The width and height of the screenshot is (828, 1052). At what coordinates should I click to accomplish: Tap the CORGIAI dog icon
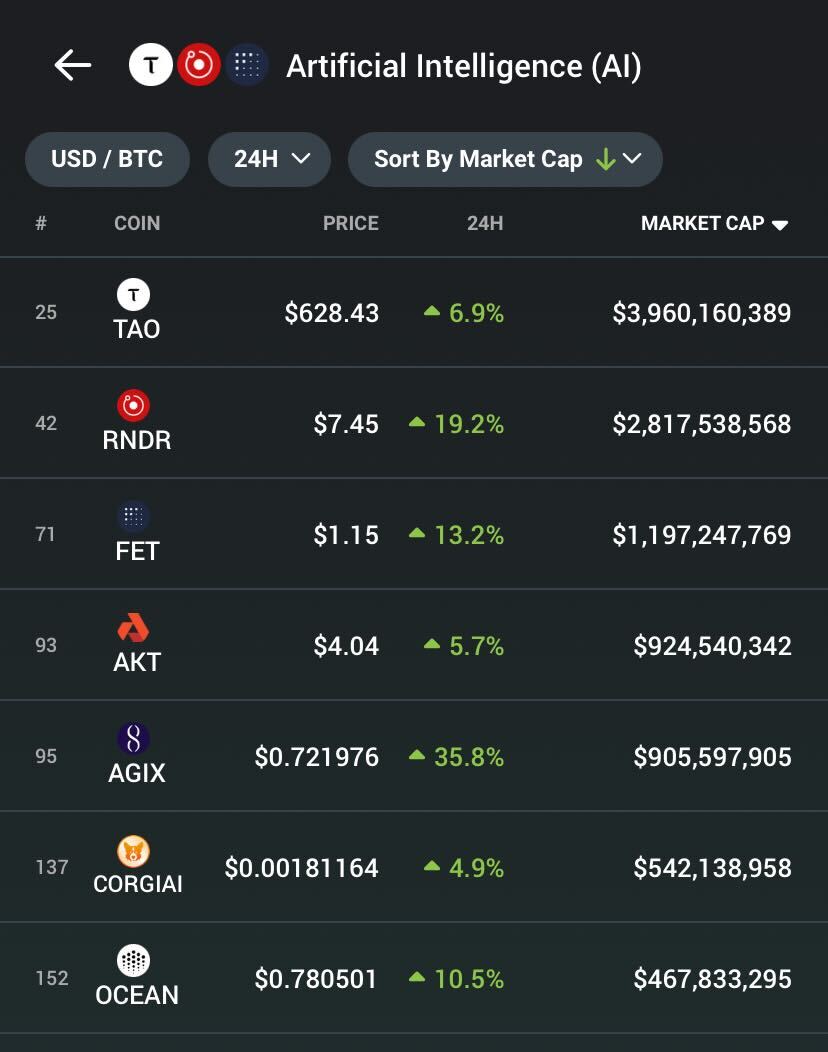(134, 849)
